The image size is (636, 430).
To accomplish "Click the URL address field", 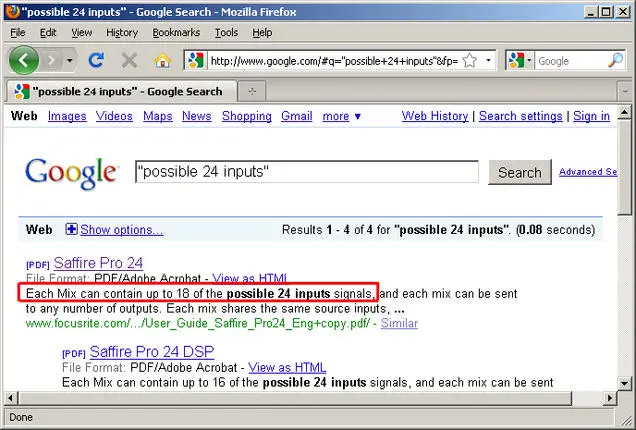I will pyautogui.click(x=335, y=61).
